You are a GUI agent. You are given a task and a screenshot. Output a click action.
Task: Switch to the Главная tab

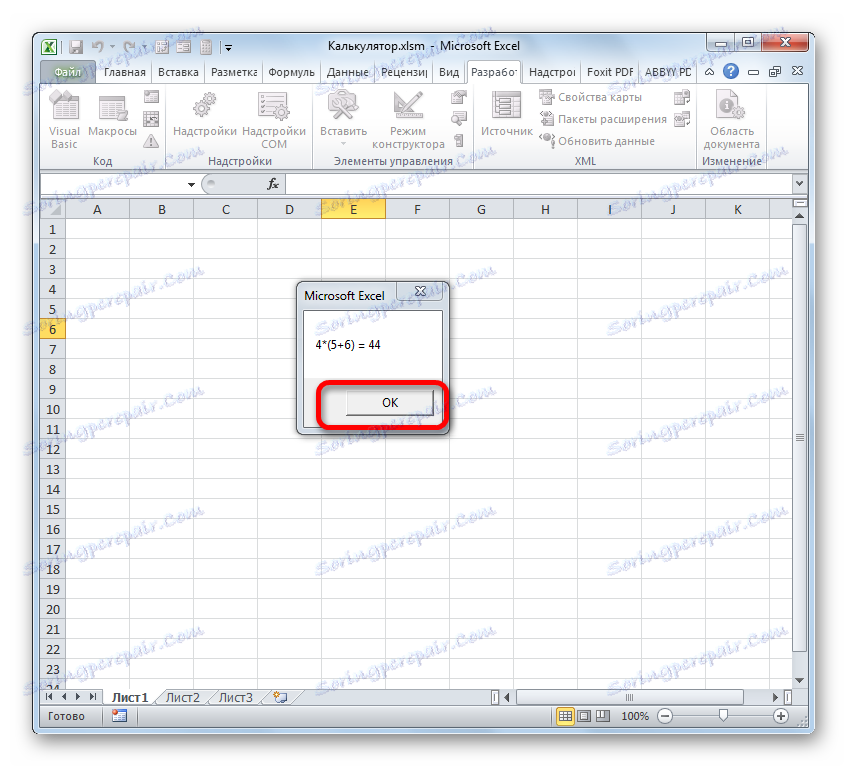(125, 72)
